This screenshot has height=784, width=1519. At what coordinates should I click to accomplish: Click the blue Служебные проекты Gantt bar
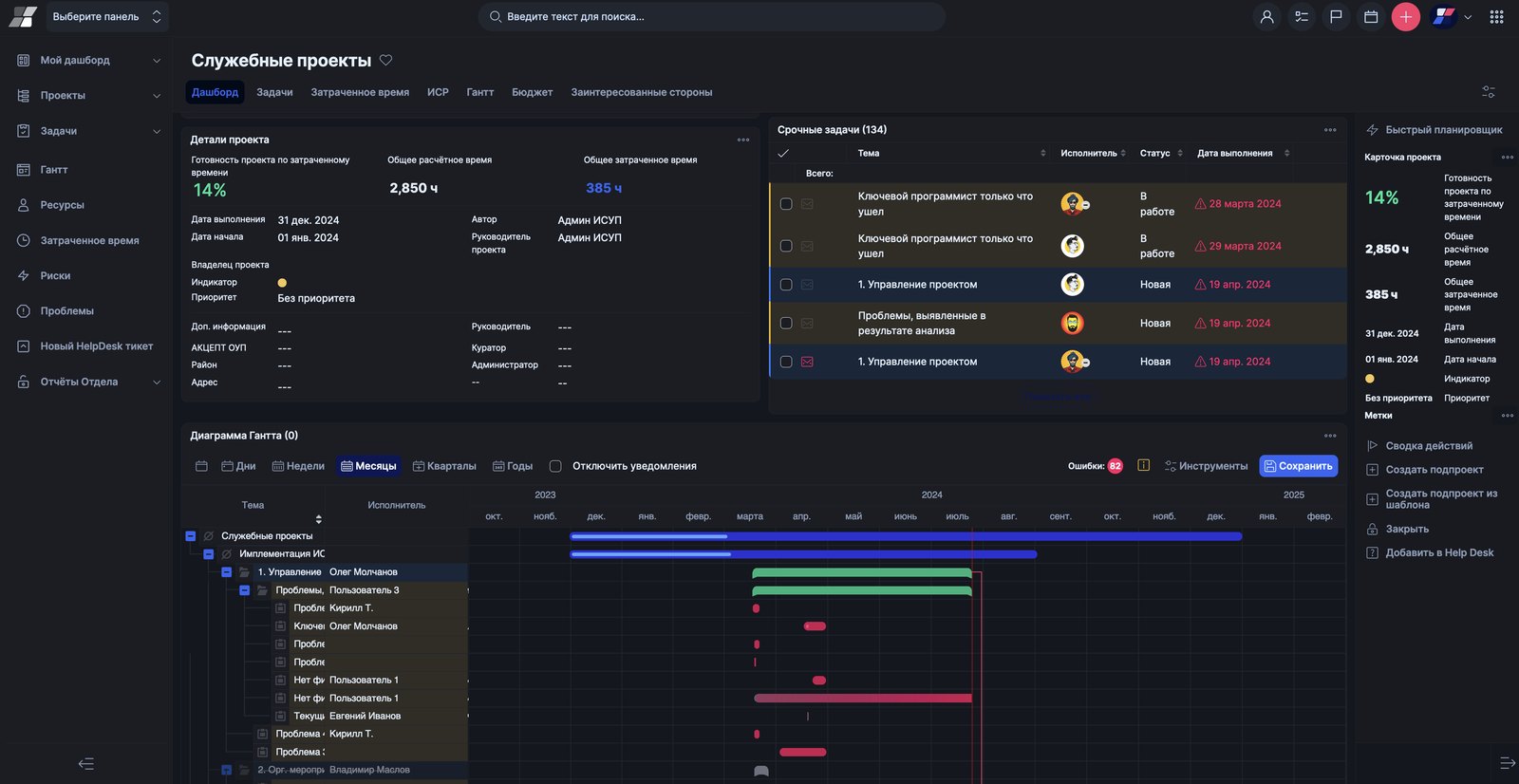click(906, 536)
